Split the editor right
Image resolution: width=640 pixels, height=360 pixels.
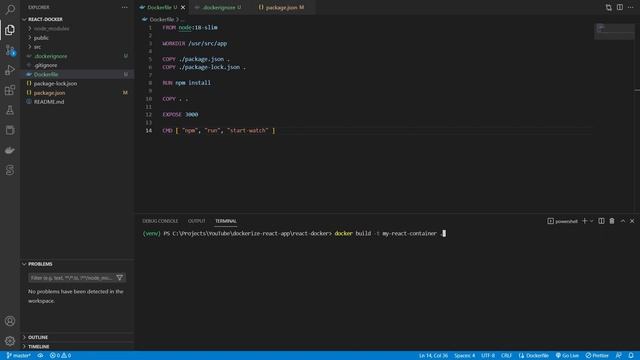tap(620, 7)
